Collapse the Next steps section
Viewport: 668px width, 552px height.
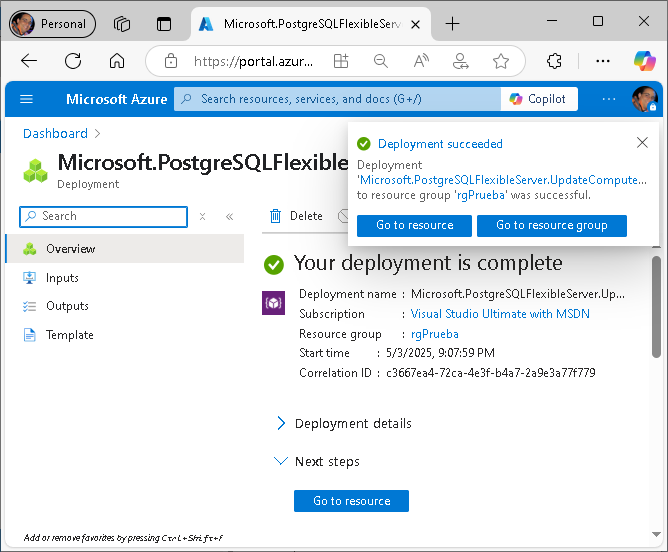pos(318,461)
